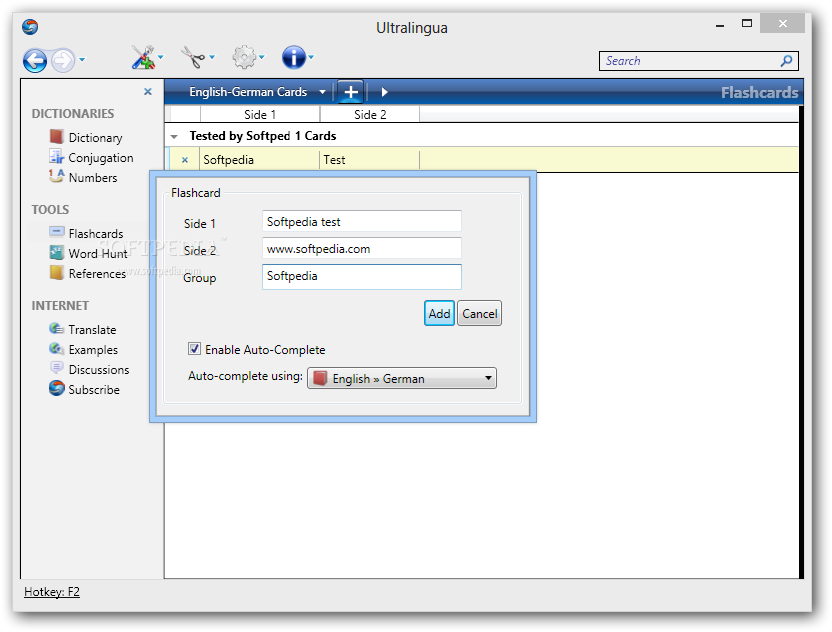Viewport: 832px width, 632px height.
Task: Open Translate under Internet
Action: [83, 330]
